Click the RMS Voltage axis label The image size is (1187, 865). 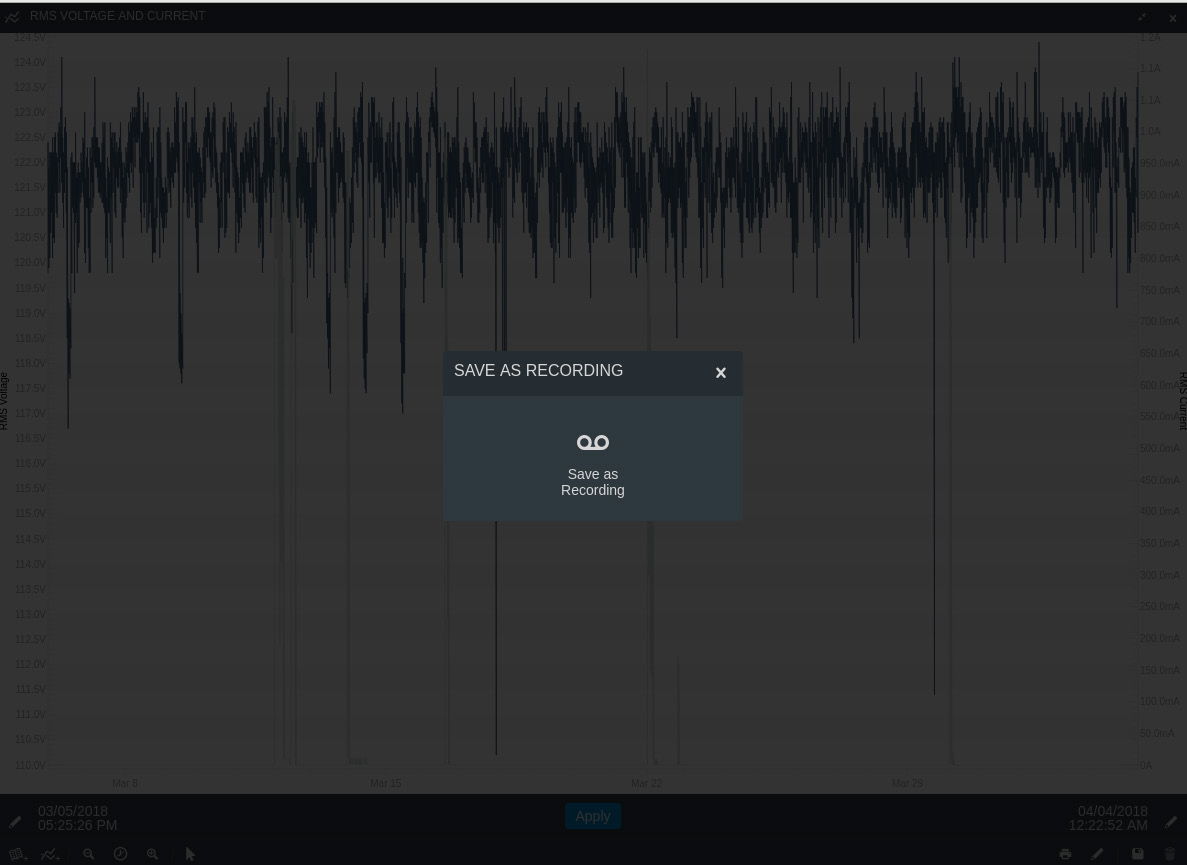[x=5, y=399]
